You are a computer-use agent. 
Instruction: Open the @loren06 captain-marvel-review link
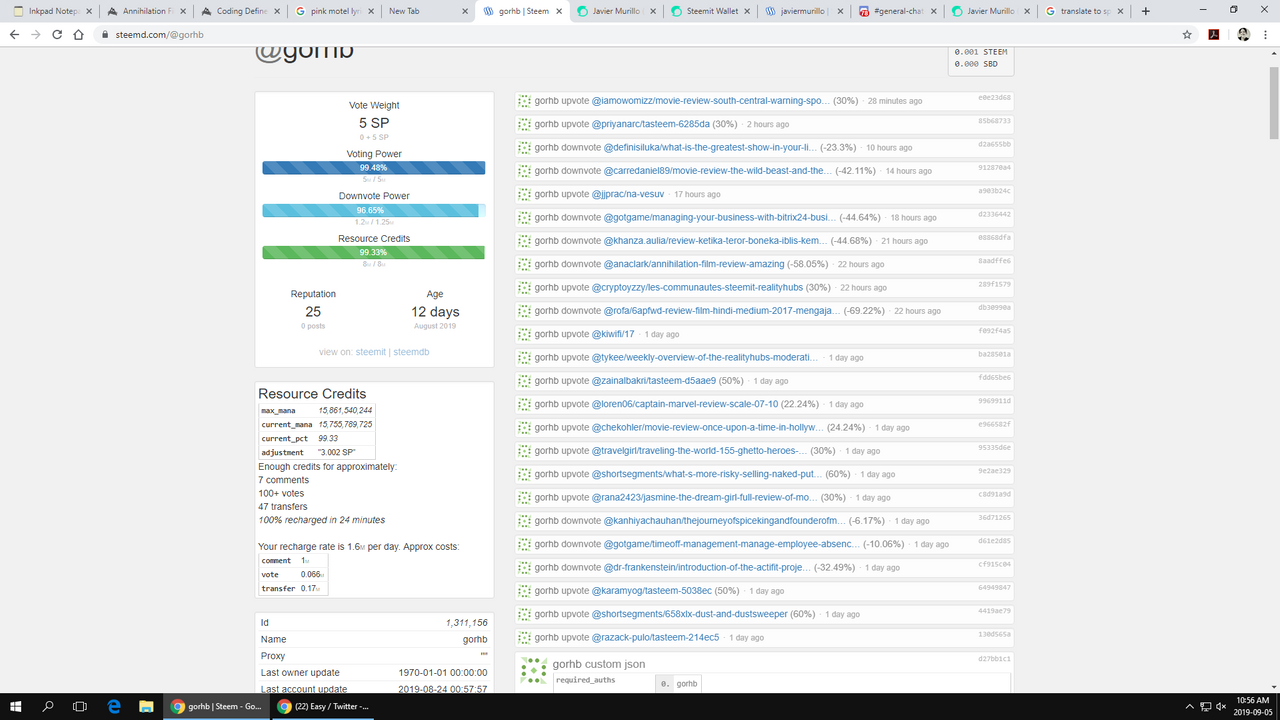[685, 404]
